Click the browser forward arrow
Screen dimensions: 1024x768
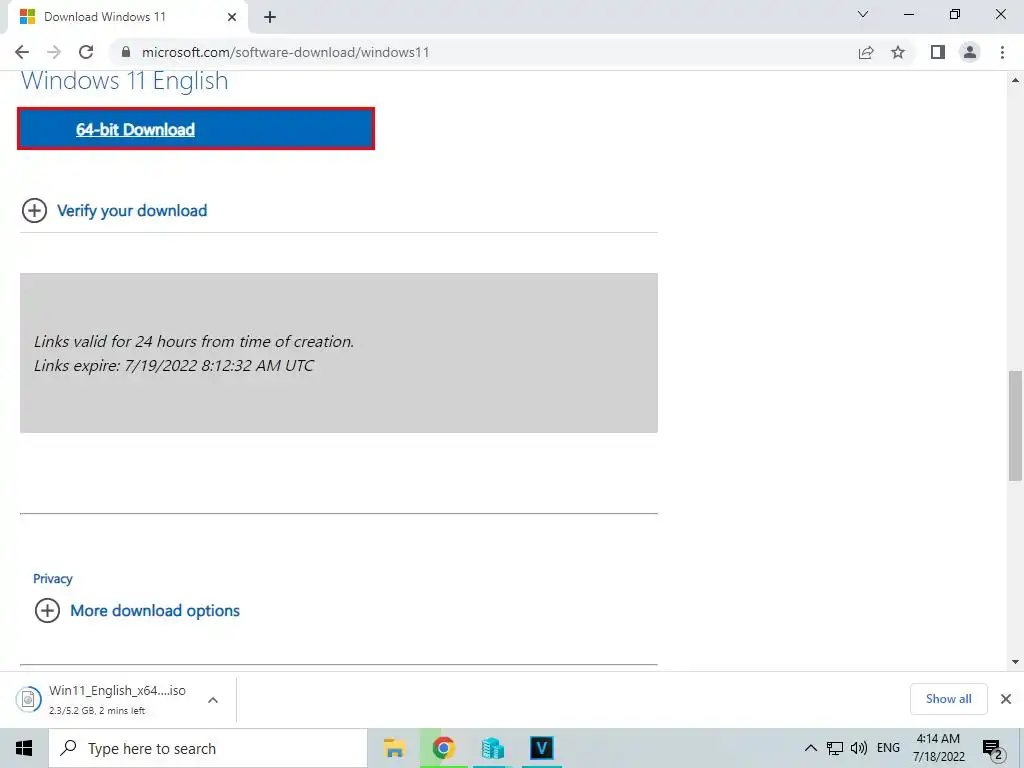click(54, 52)
